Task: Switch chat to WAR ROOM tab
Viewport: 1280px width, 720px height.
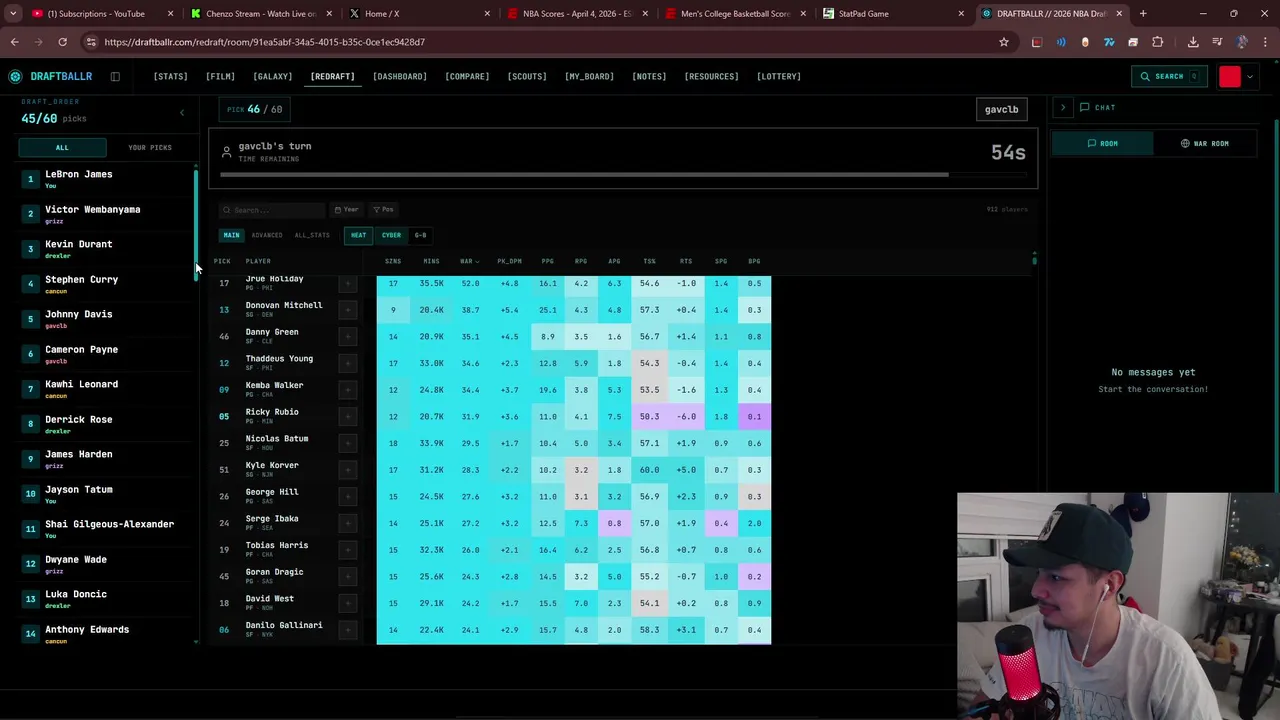Action: point(1204,143)
